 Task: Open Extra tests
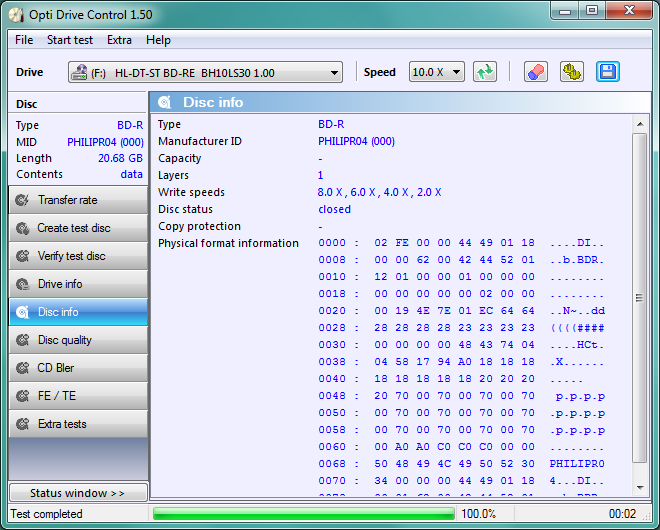pos(78,424)
